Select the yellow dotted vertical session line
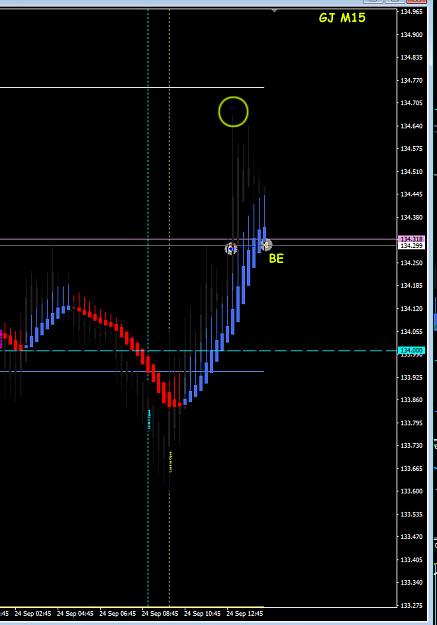 pos(170,308)
